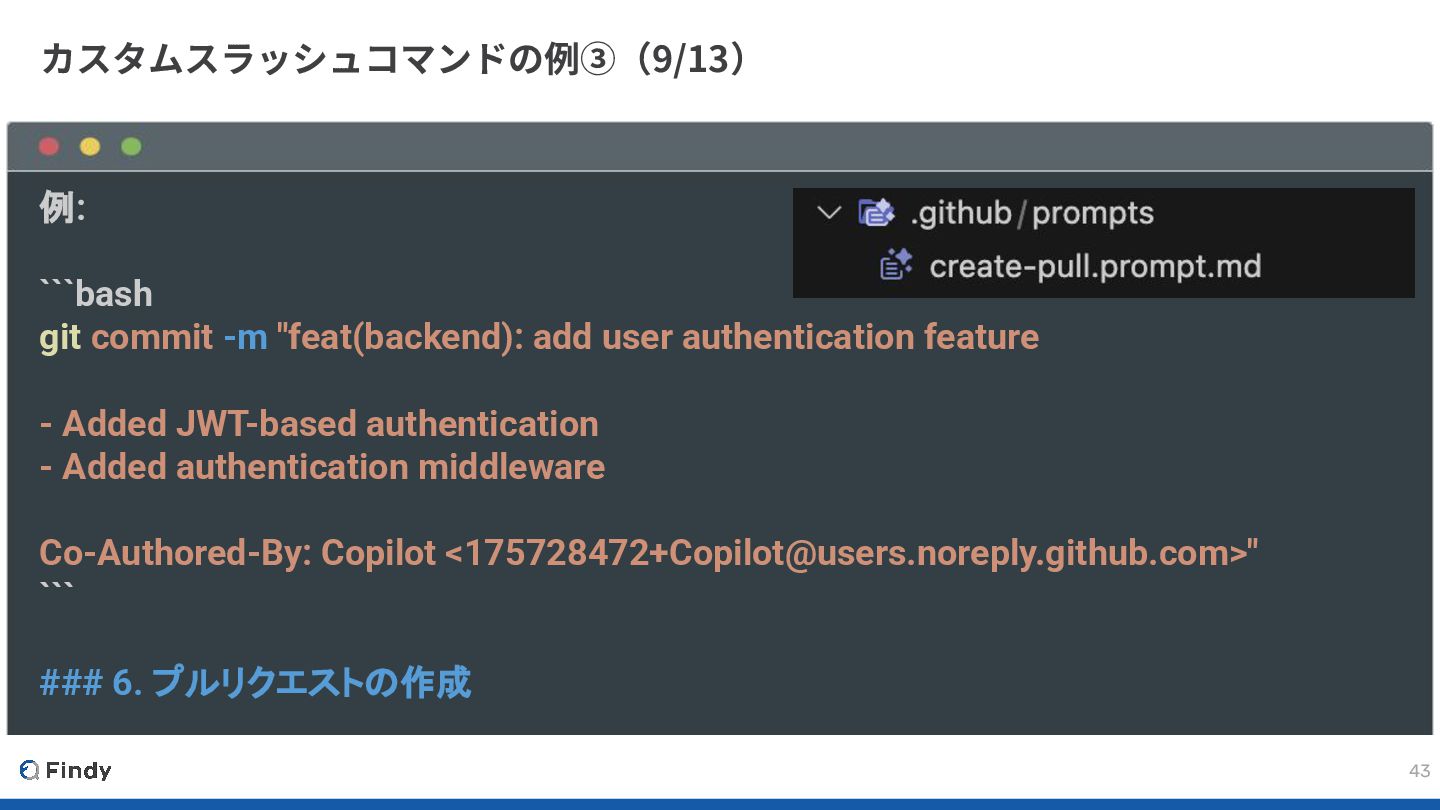The image size is (1440, 810).
Task: Click heading '### 6. プルリクエストの作成'
Action: click(255, 683)
